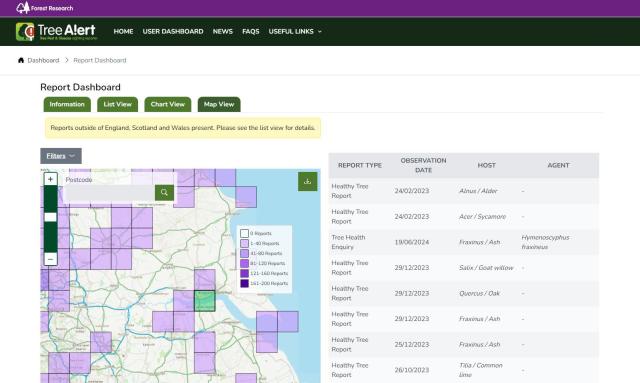Click the postcode search magnifier button
Viewport: 640px width, 383px height.
pos(164,192)
